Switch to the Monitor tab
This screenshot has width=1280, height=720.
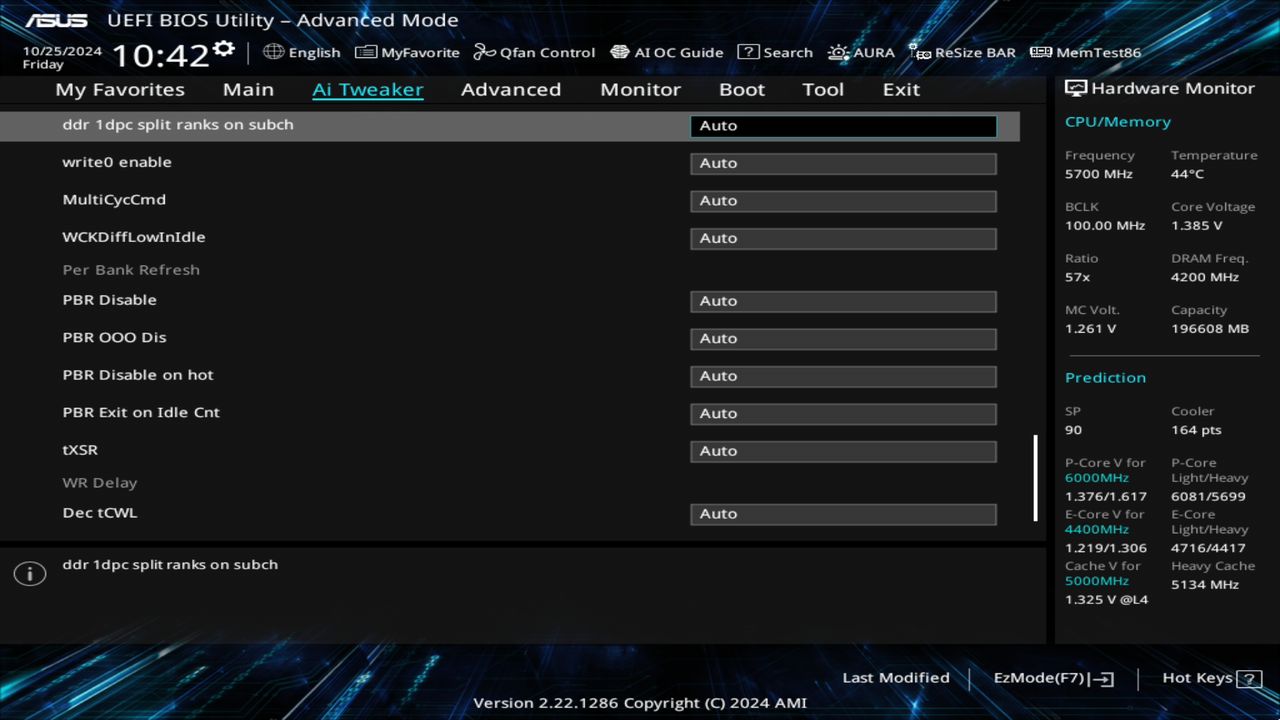click(640, 89)
